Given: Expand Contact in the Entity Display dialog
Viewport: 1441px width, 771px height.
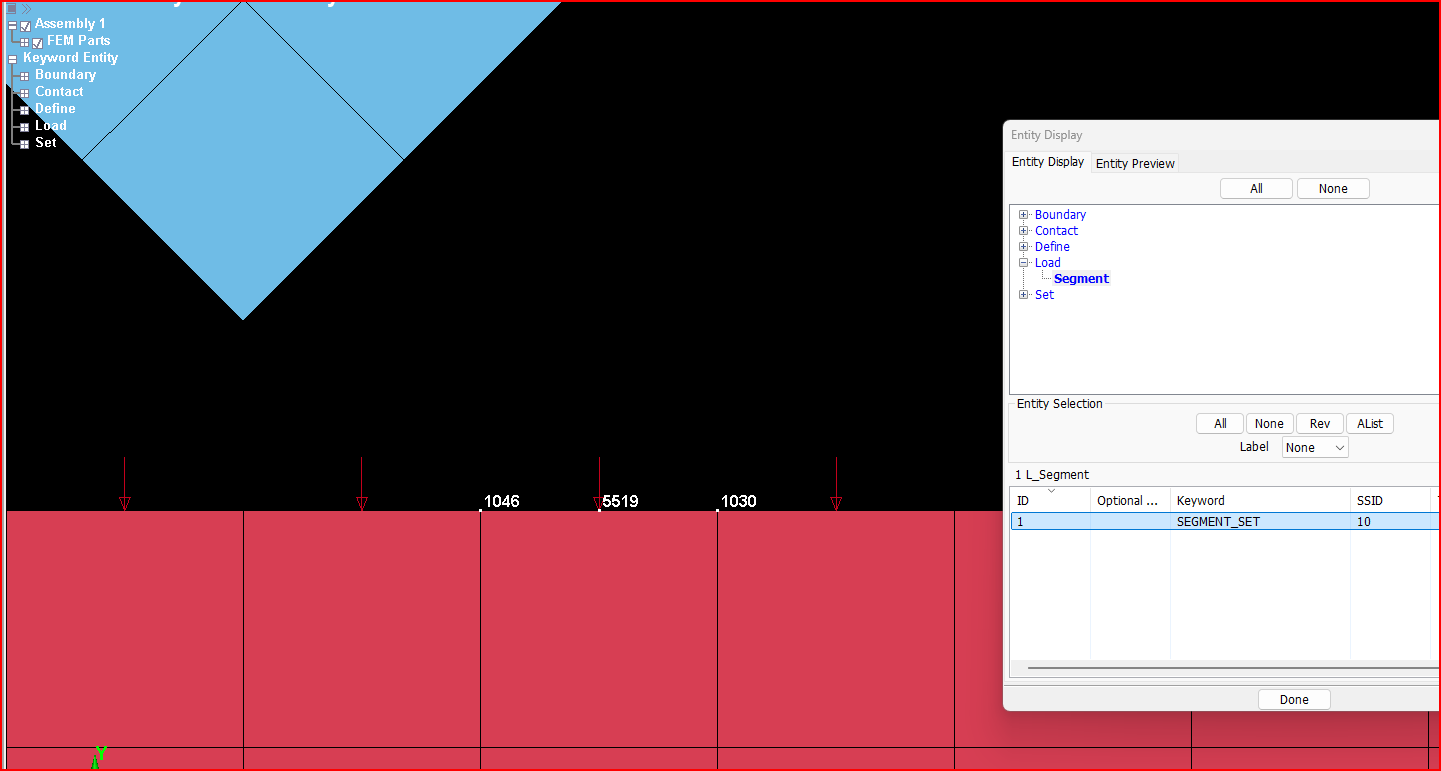Looking at the screenshot, I should coord(1024,231).
